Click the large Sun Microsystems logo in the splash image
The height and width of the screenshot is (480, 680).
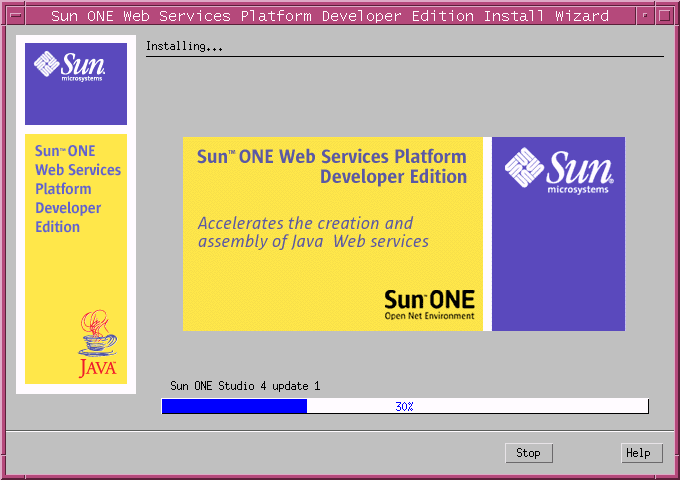pos(559,171)
